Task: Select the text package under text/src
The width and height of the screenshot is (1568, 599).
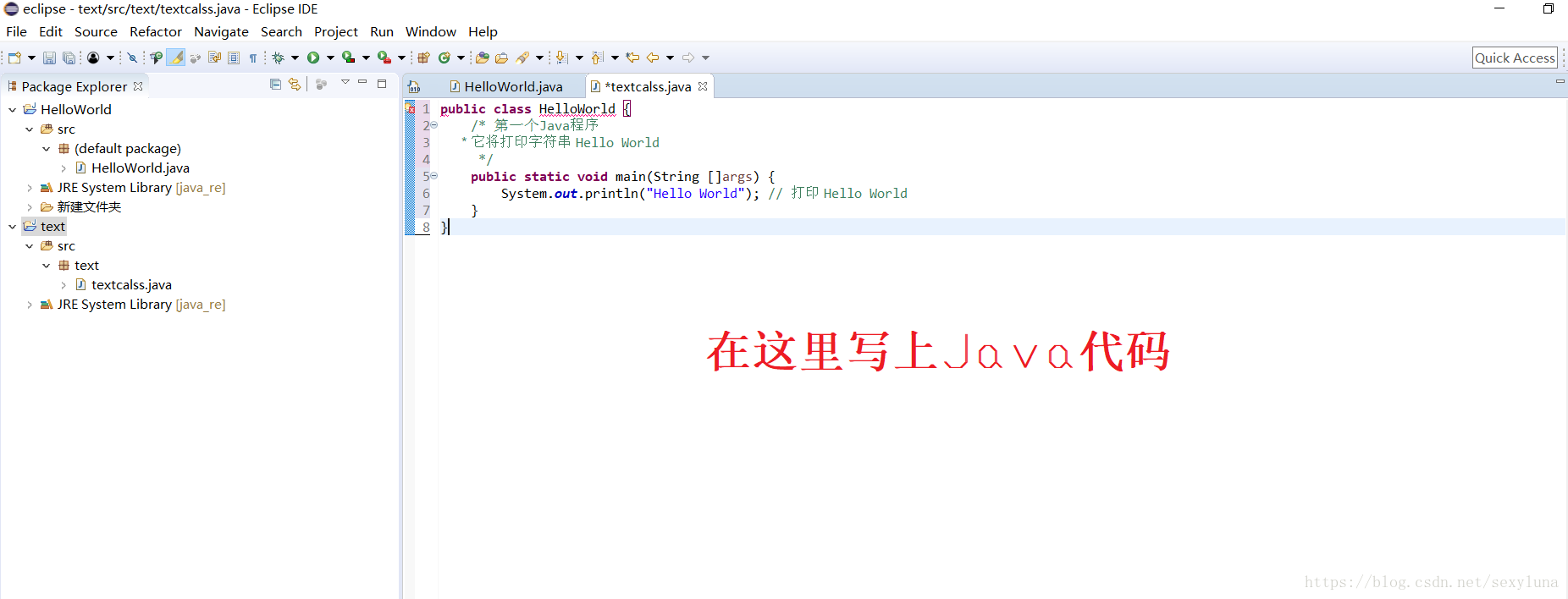Action: pyautogui.click(x=86, y=266)
